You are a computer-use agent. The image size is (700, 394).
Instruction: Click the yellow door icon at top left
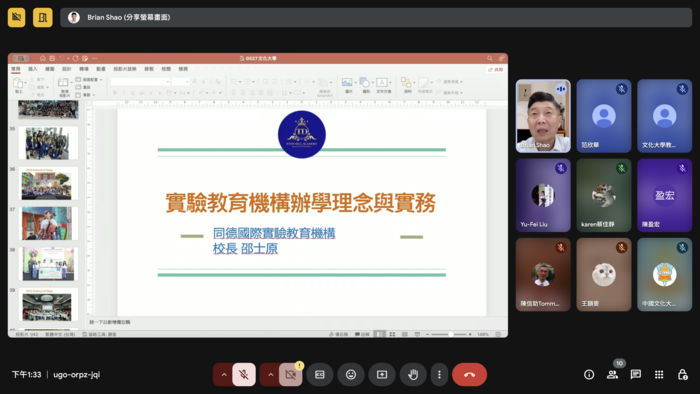[42, 17]
